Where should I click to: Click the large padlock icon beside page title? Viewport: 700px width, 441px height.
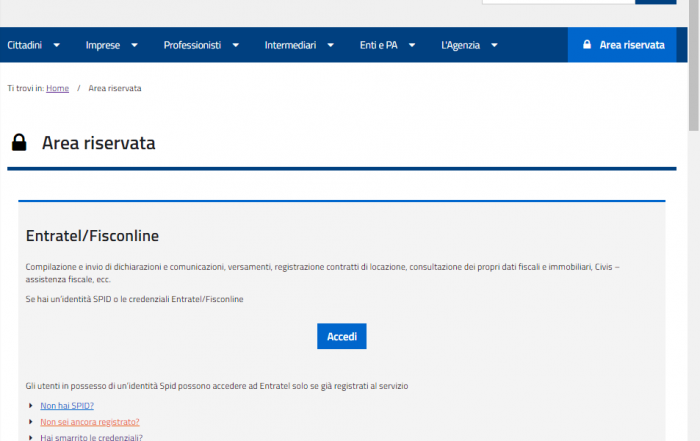(19, 142)
